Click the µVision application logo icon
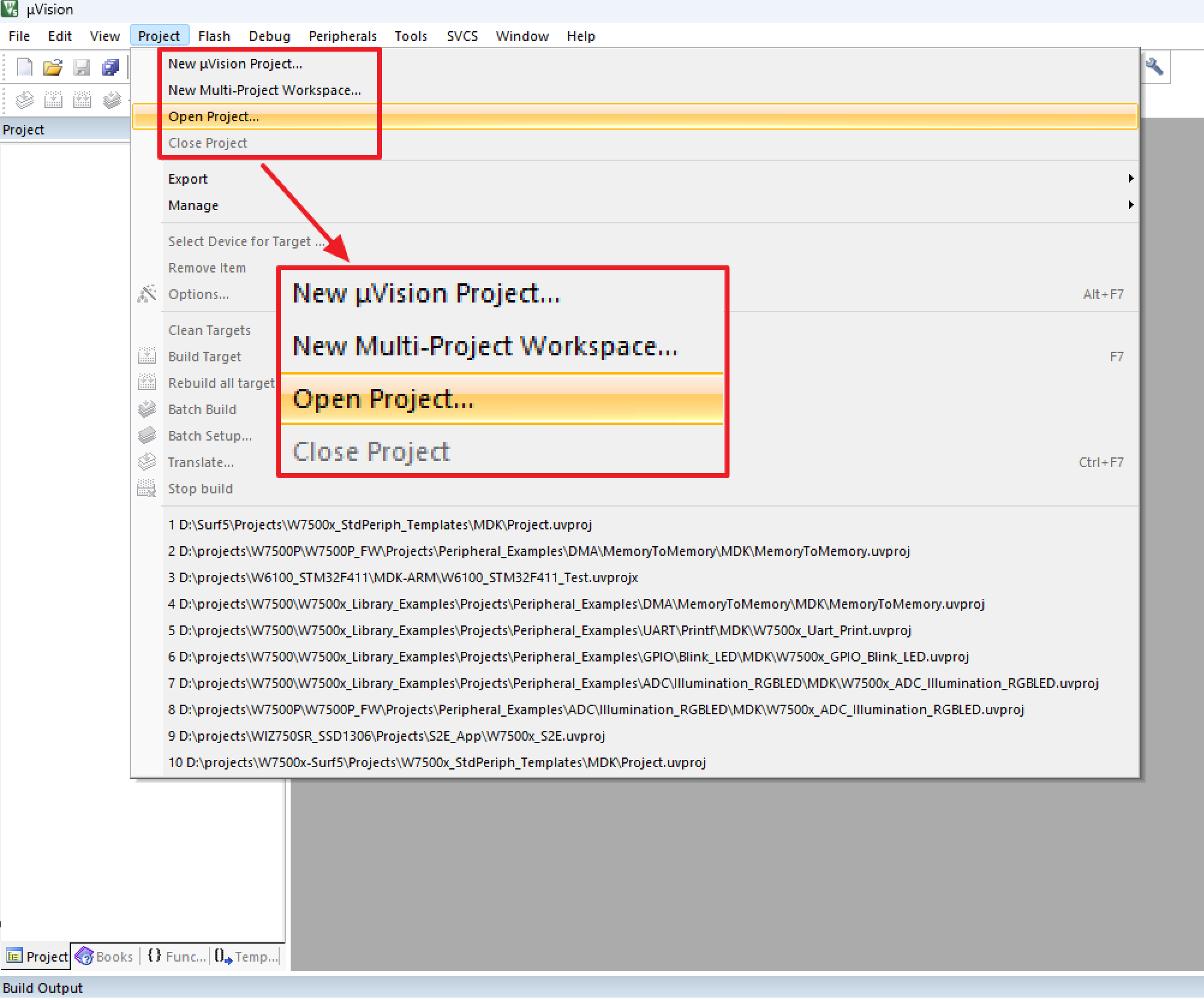 (x=10, y=9)
